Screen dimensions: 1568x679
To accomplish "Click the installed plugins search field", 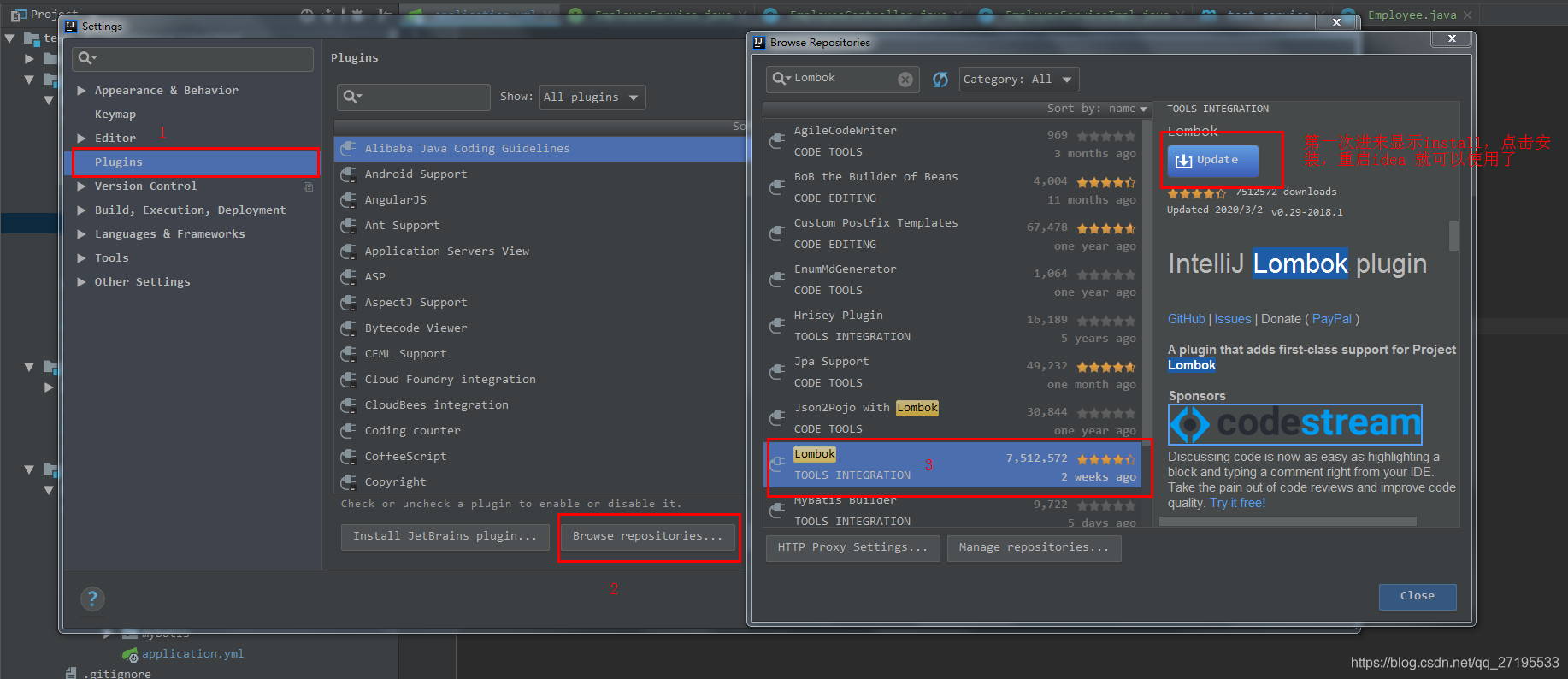I will (x=414, y=97).
